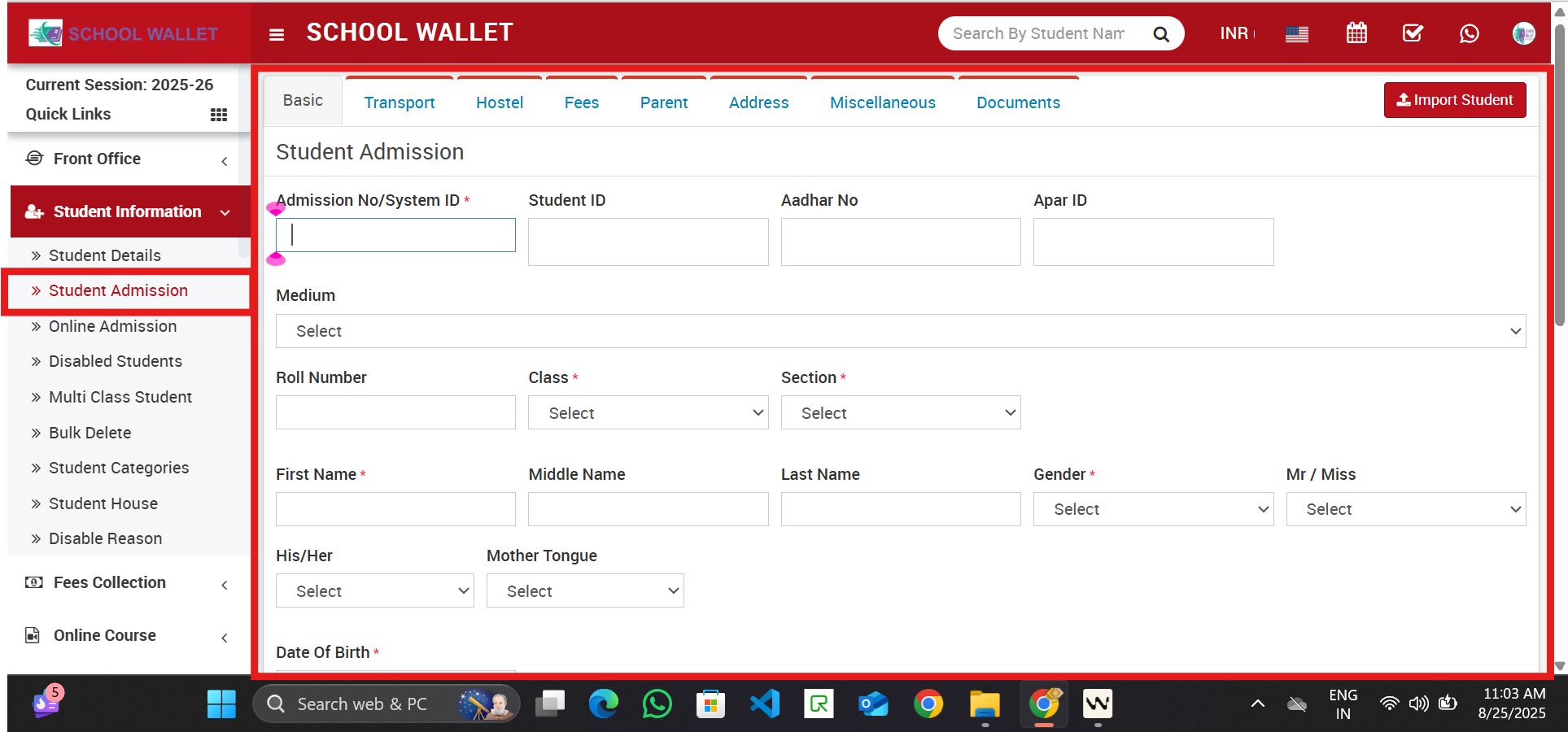This screenshot has height=732, width=1568.
Task: Open the Medium dropdown
Action: pos(901,331)
